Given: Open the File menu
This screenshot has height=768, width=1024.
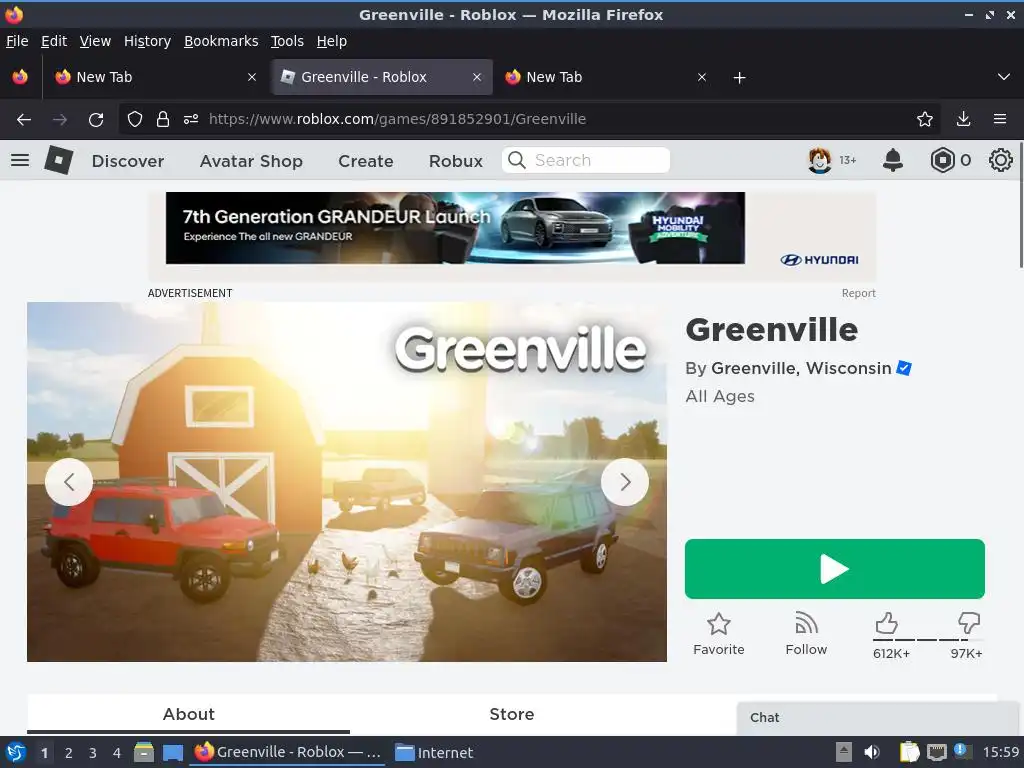Looking at the screenshot, I should pyautogui.click(x=17, y=41).
